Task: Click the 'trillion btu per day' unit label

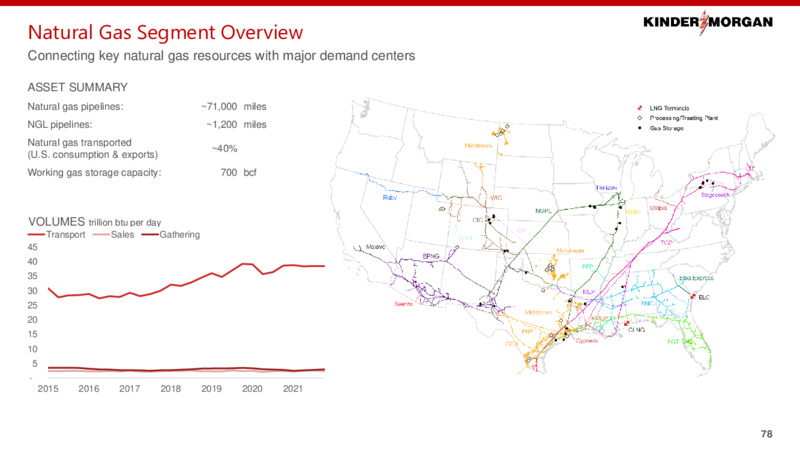Action: pyautogui.click(x=124, y=222)
